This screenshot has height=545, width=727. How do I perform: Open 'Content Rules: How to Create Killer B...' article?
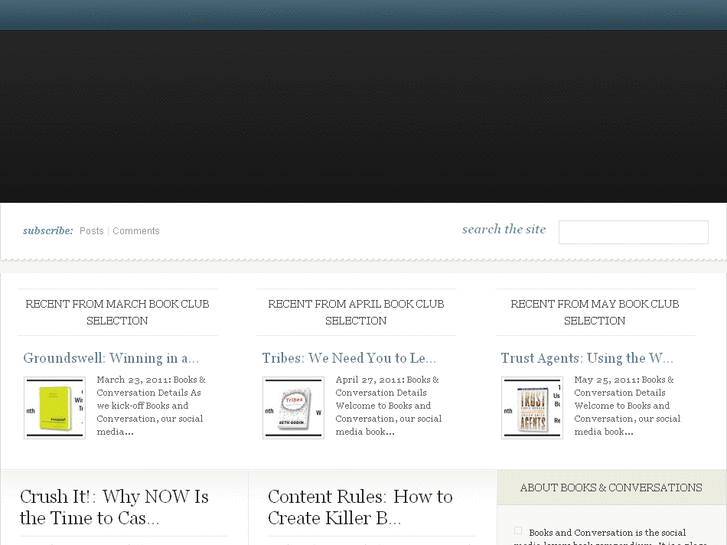[x=360, y=507]
